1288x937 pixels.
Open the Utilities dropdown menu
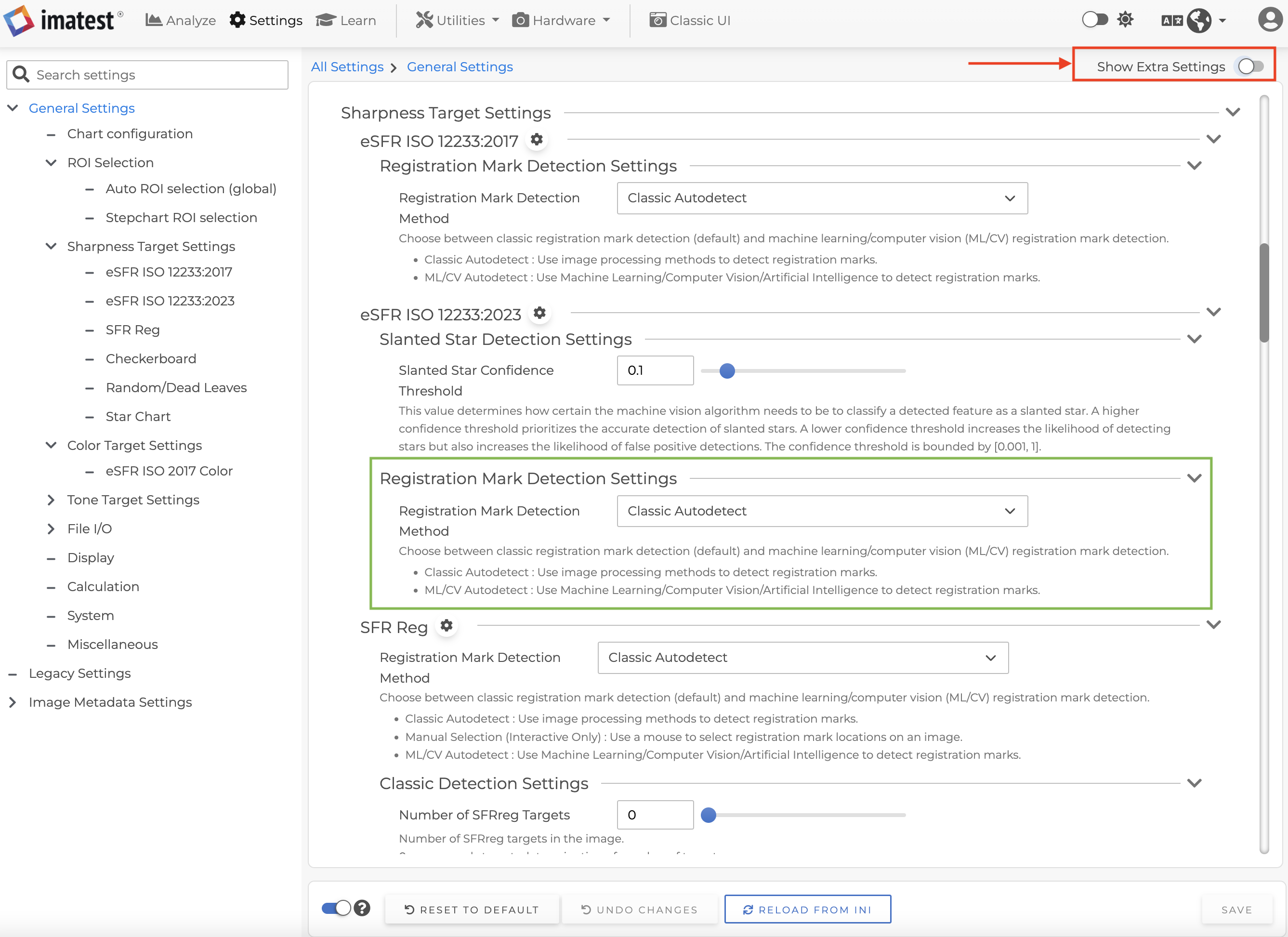pyautogui.click(x=457, y=20)
